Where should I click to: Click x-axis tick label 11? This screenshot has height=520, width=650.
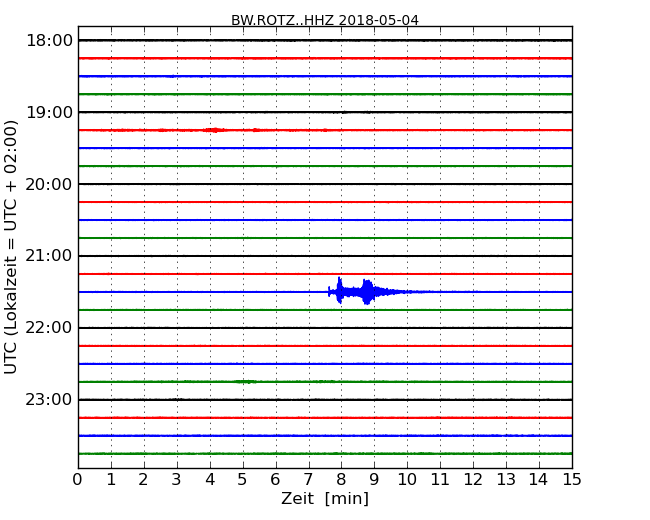(x=440, y=480)
